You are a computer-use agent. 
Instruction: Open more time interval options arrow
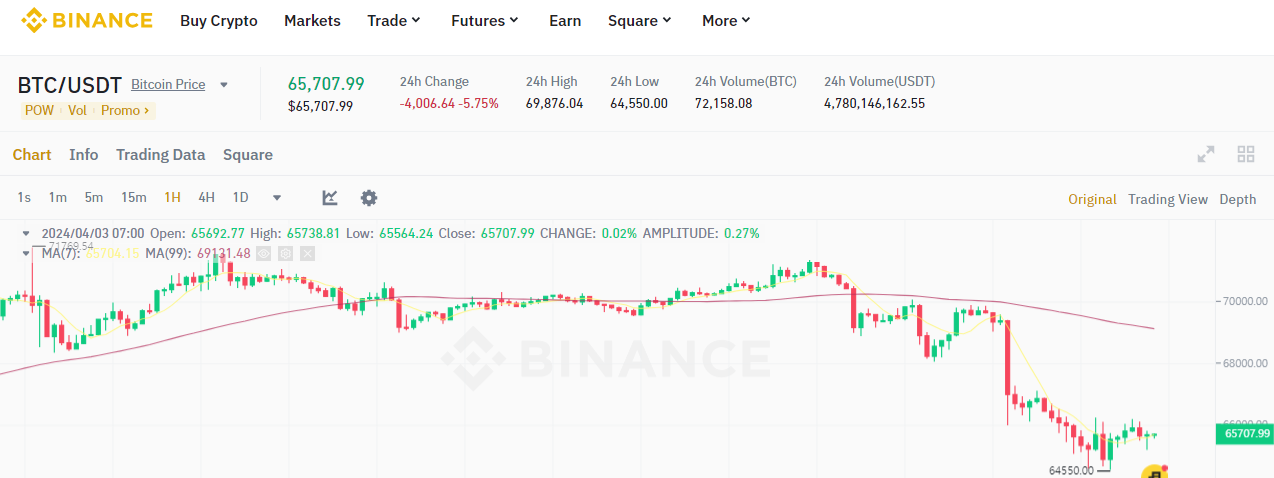[x=277, y=197]
